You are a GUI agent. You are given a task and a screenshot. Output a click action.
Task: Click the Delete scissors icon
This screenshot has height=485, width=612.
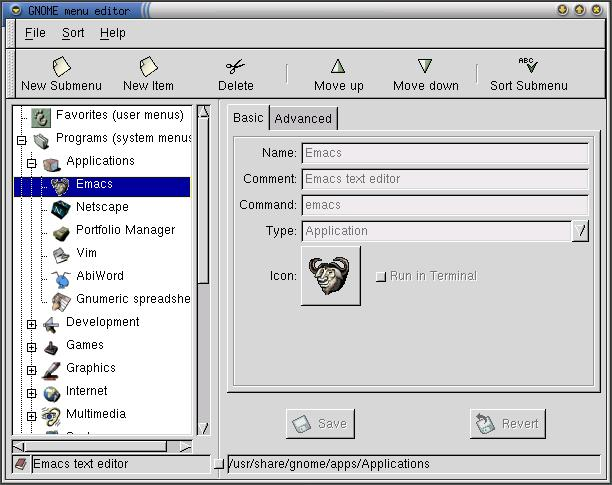pos(235,67)
